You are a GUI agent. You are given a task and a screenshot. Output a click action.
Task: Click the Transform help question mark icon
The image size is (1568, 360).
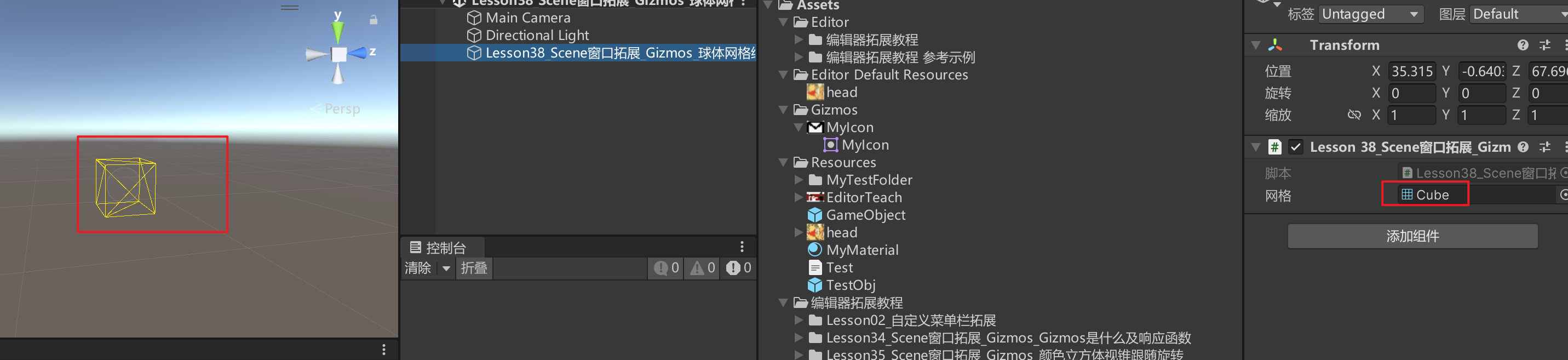tap(1523, 45)
